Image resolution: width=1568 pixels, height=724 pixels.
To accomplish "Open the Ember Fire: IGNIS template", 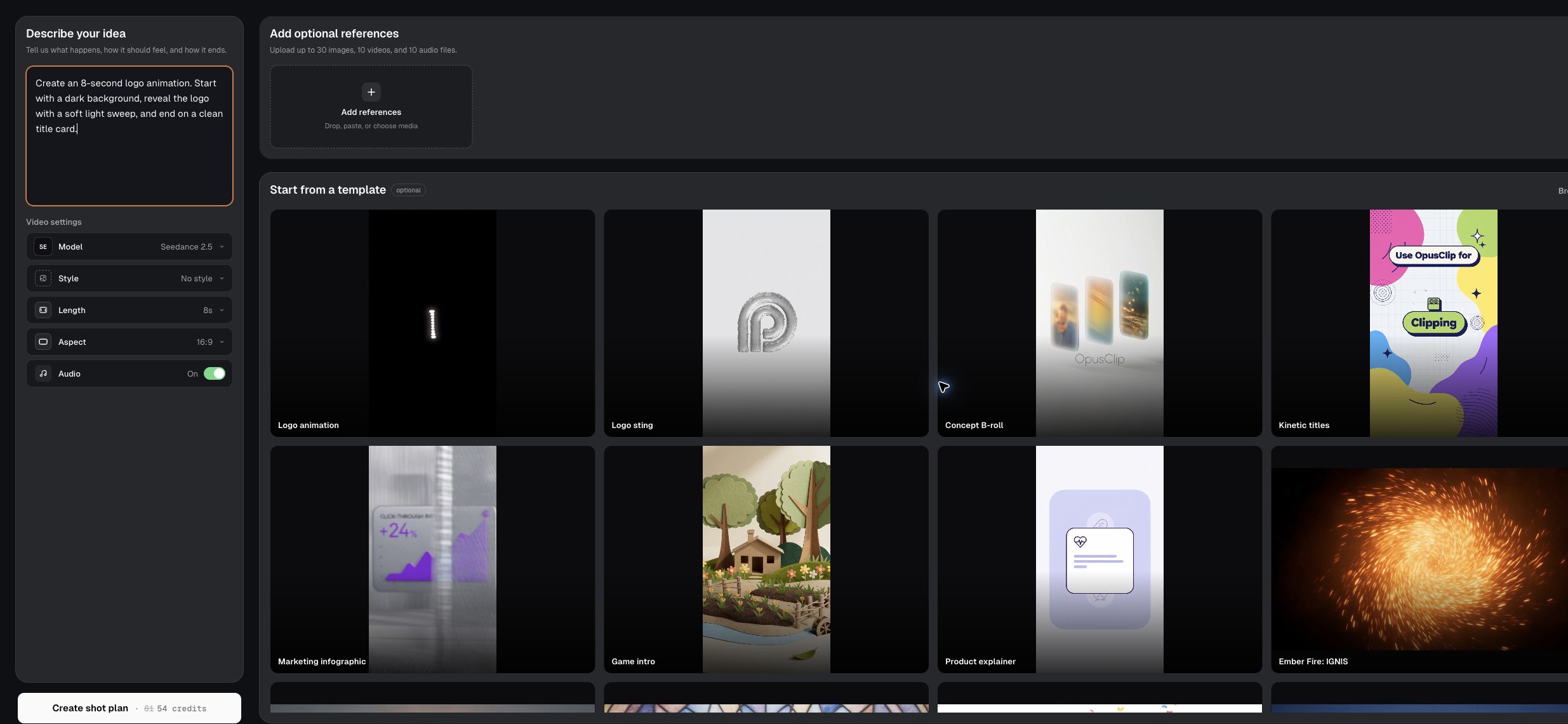I will [1419, 560].
